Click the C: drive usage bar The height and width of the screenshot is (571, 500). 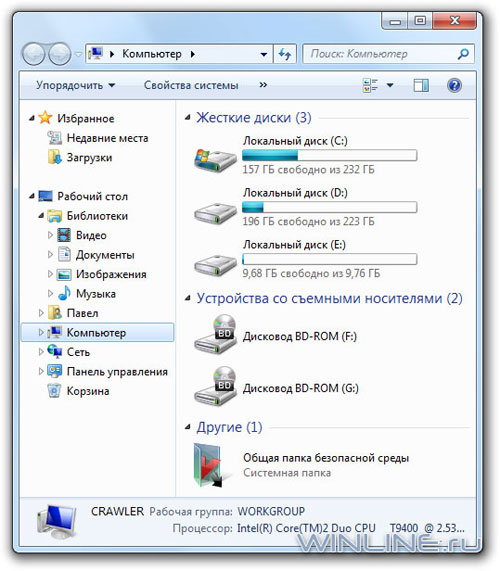click(x=330, y=155)
